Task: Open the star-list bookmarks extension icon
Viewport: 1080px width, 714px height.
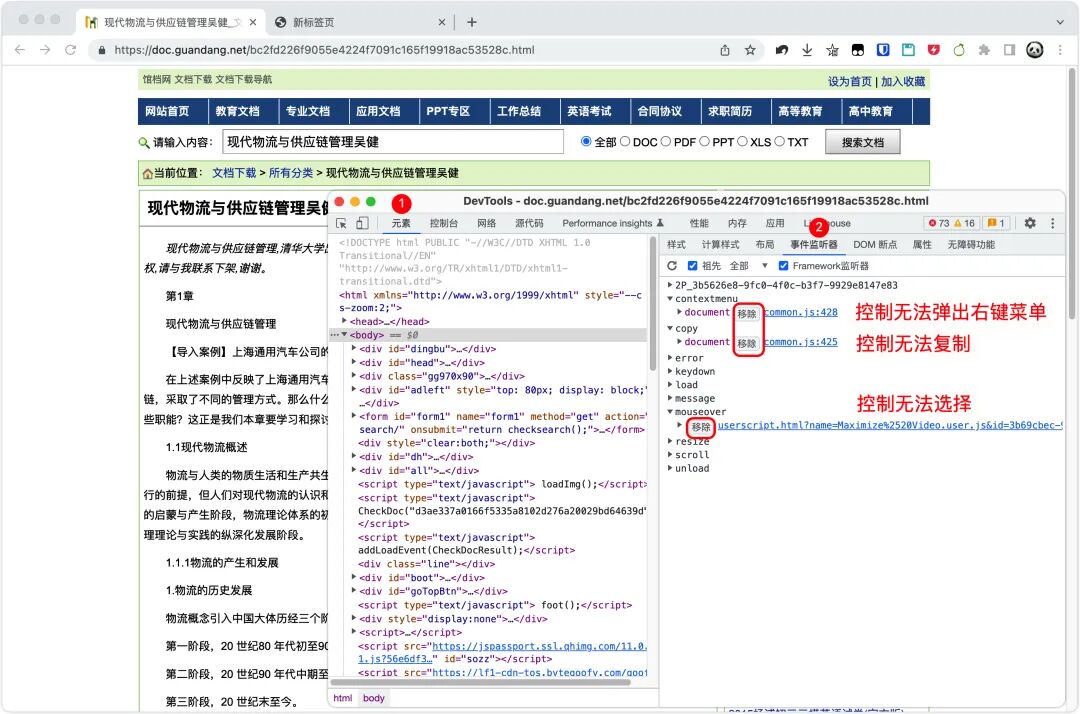Action: coord(833,50)
